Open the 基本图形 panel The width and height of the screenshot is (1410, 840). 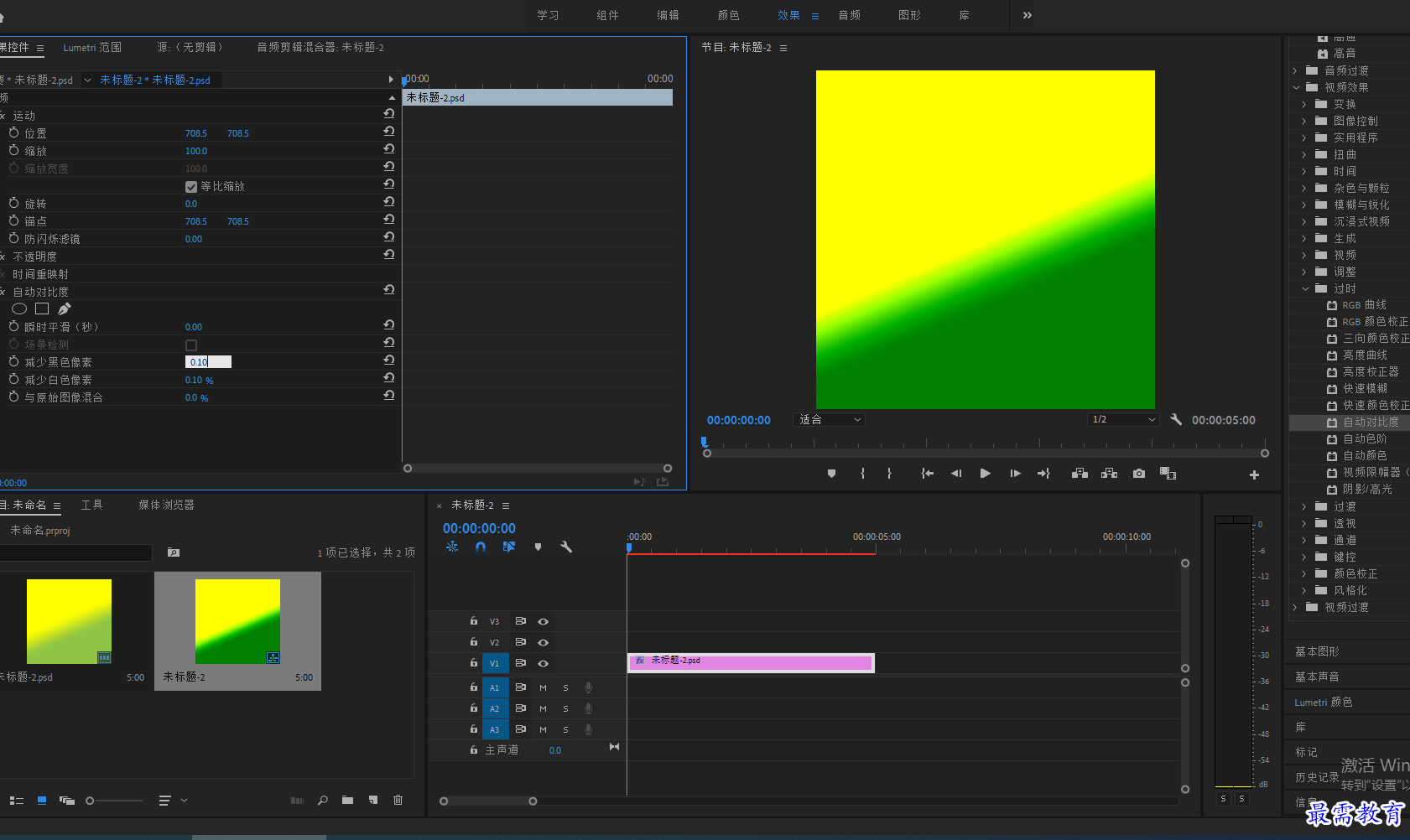point(1317,651)
